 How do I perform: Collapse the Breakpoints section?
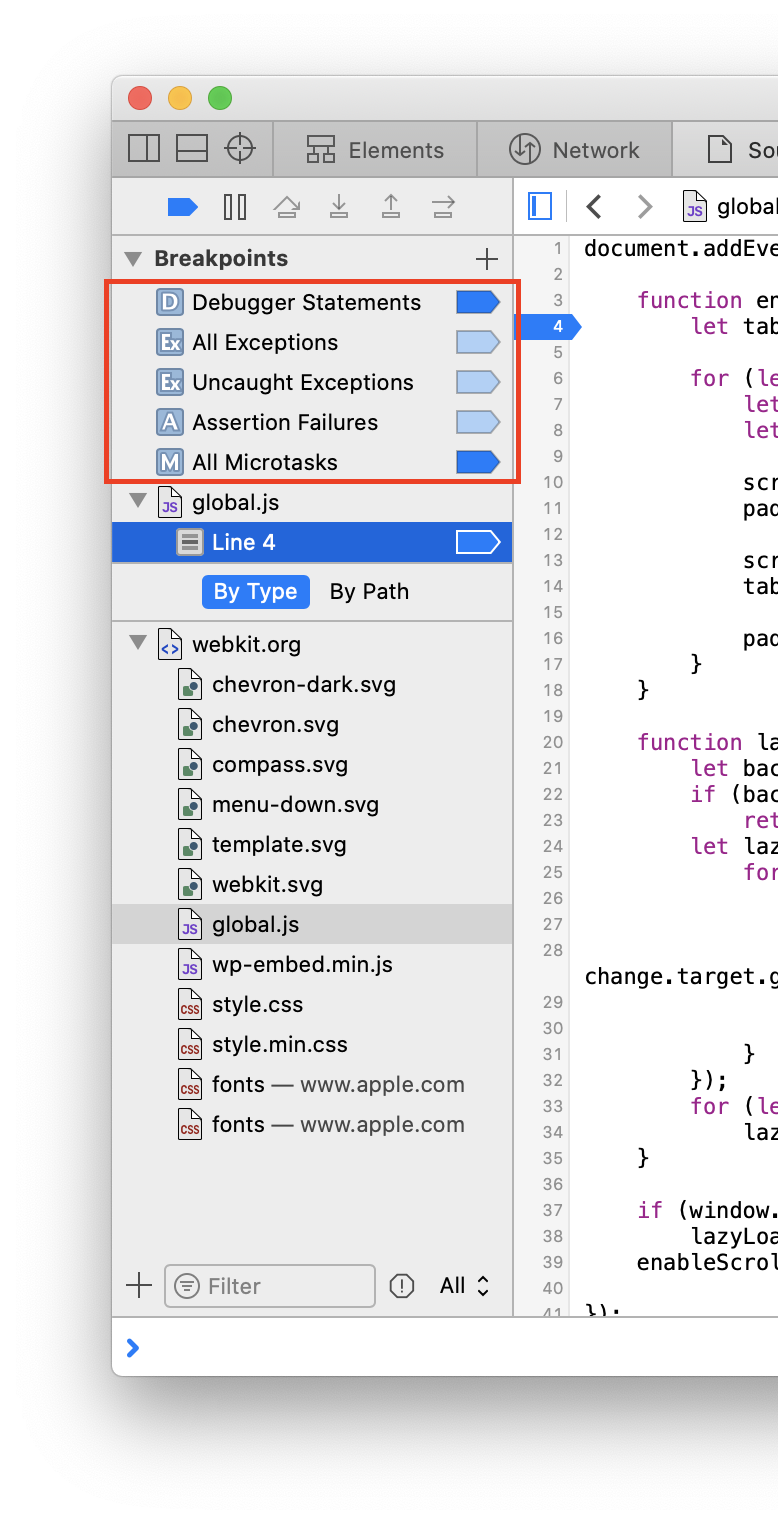pos(132,259)
